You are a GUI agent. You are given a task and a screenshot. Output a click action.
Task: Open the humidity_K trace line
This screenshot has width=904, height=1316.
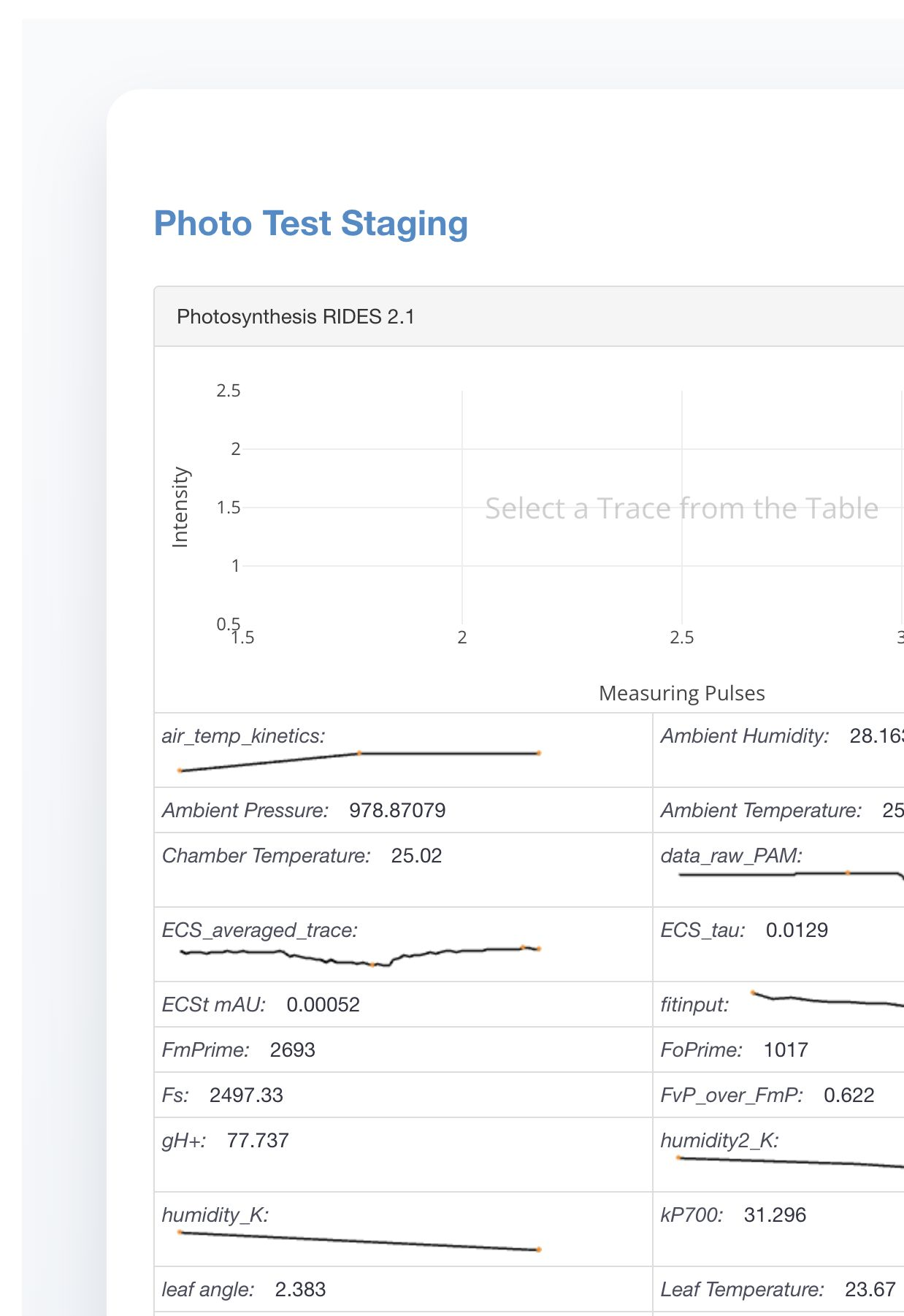[359, 1241]
